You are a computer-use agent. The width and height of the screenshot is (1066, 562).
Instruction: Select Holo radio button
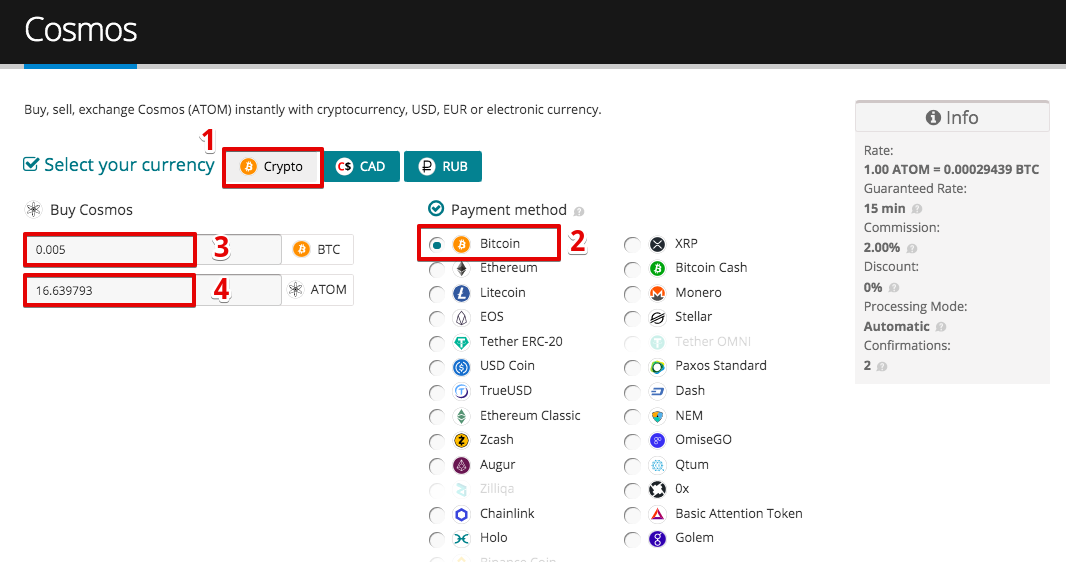point(436,539)
